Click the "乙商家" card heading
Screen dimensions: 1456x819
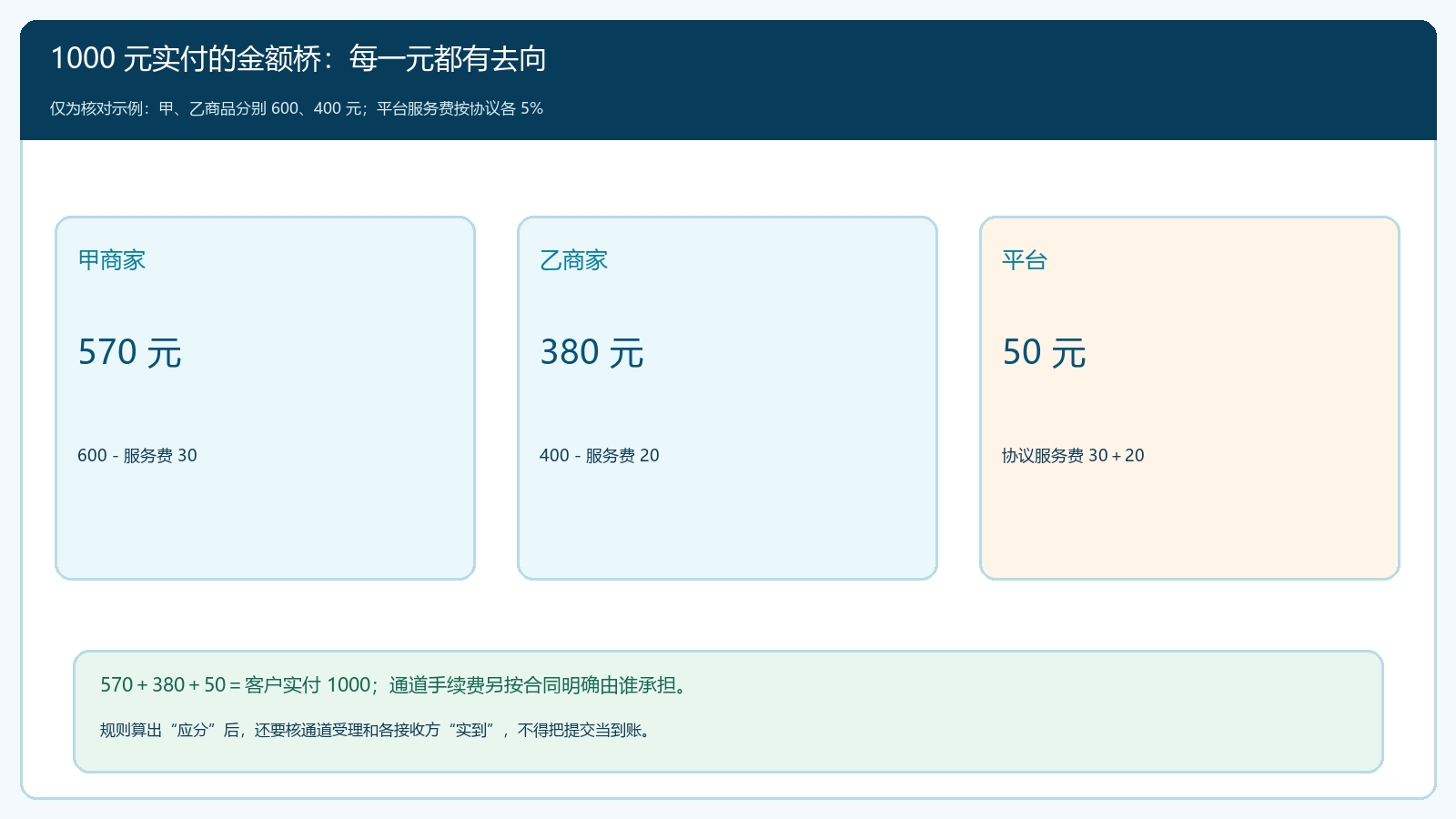click(574, 260)
